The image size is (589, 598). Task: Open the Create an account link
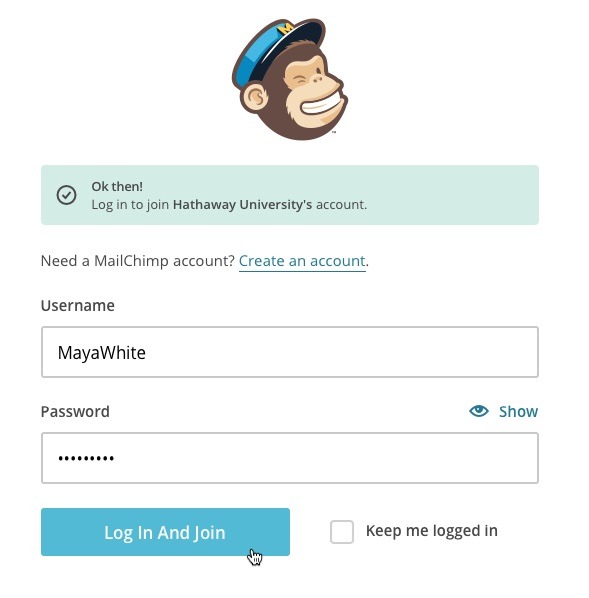[x=302, y=261]
